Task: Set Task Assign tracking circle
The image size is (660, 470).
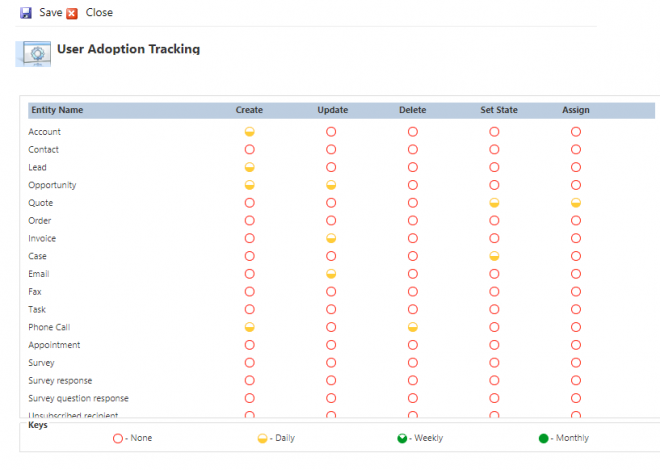Action: [x=576, y=310]
